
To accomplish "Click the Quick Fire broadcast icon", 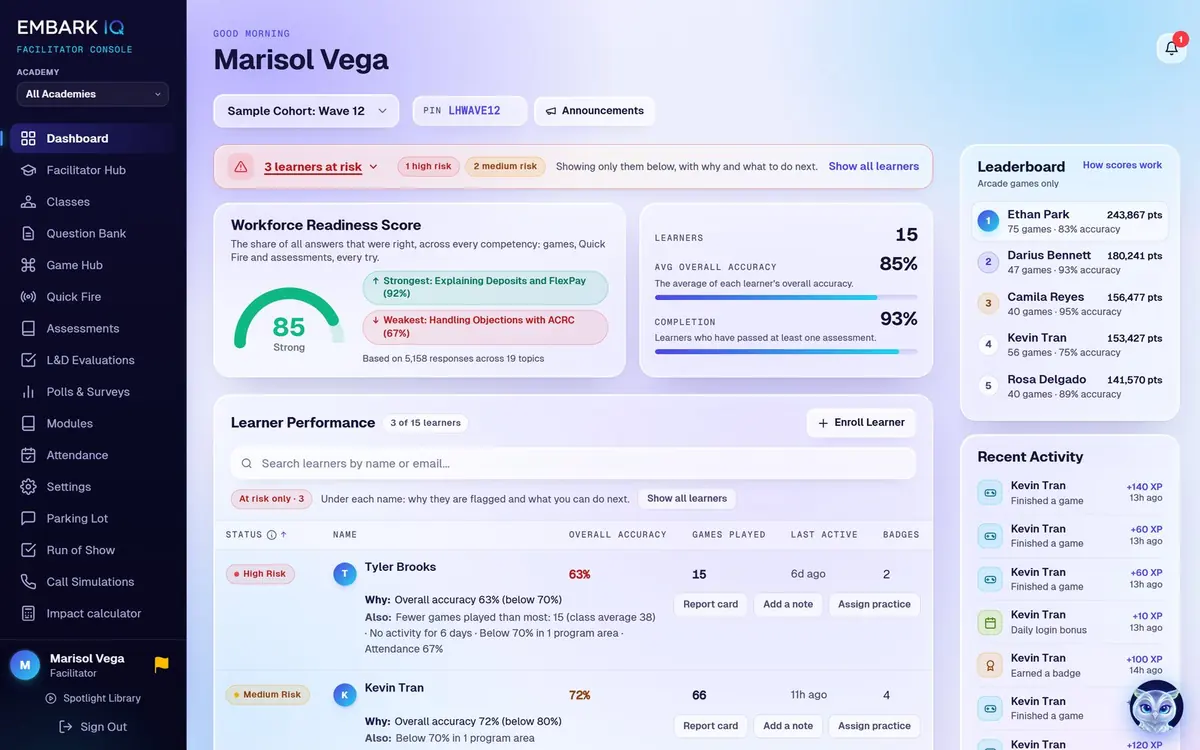I will pyautogui.click(x=28, y=297).
